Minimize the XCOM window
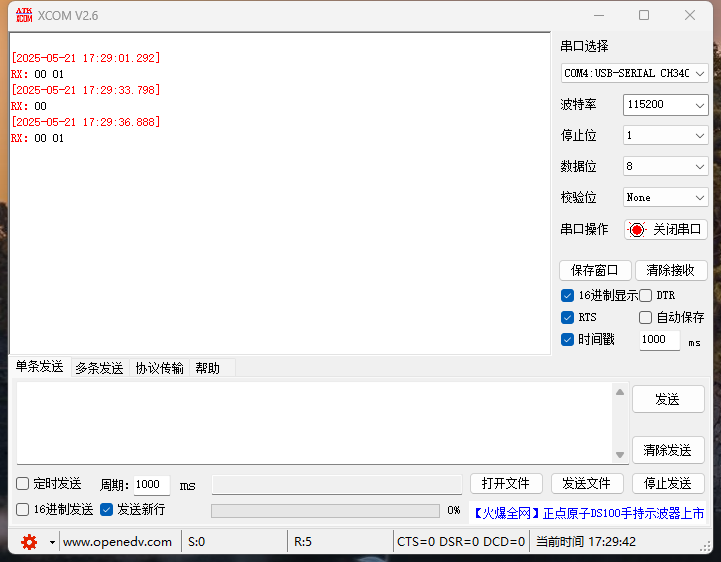Viewport: 721px width, 562px height. point(599,15)
